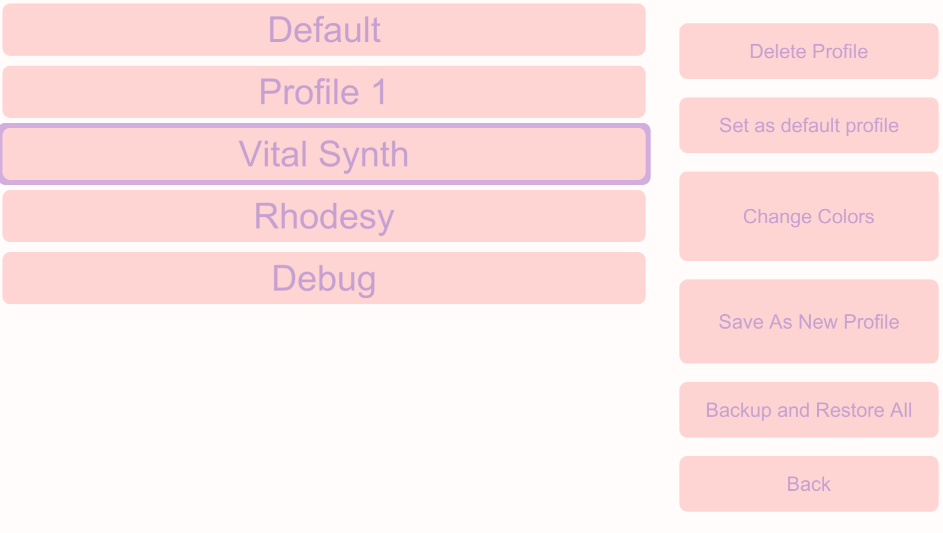
Task: Select the Debug profile
Action: (x=324, y=278)
